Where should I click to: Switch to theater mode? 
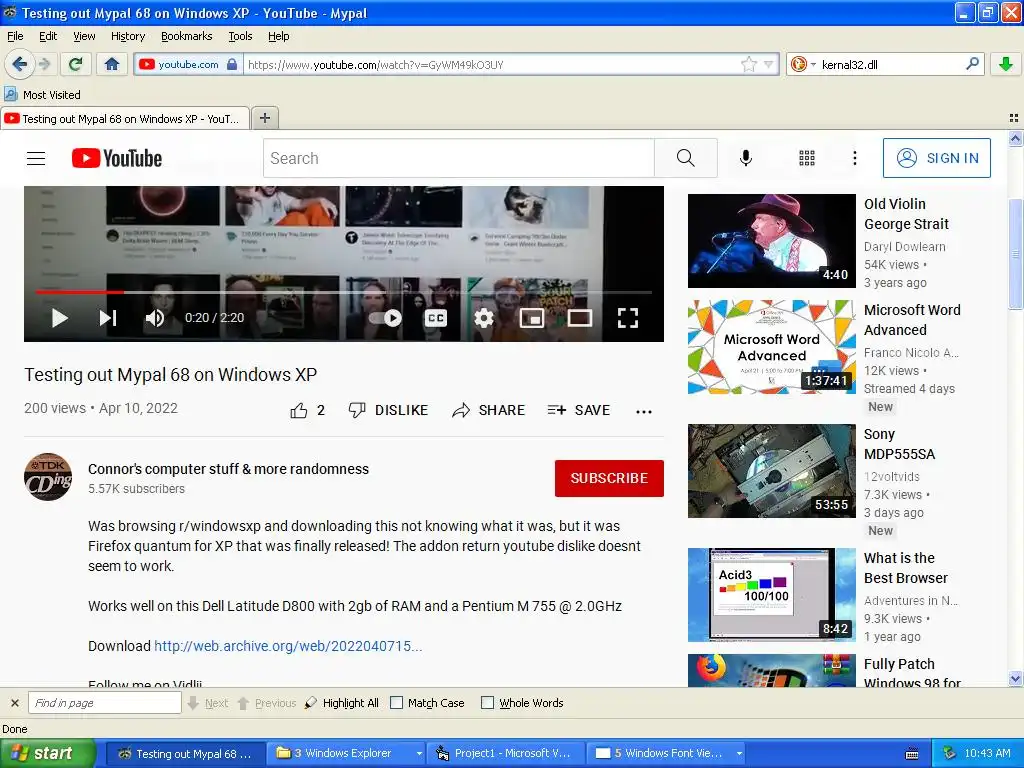579,318
